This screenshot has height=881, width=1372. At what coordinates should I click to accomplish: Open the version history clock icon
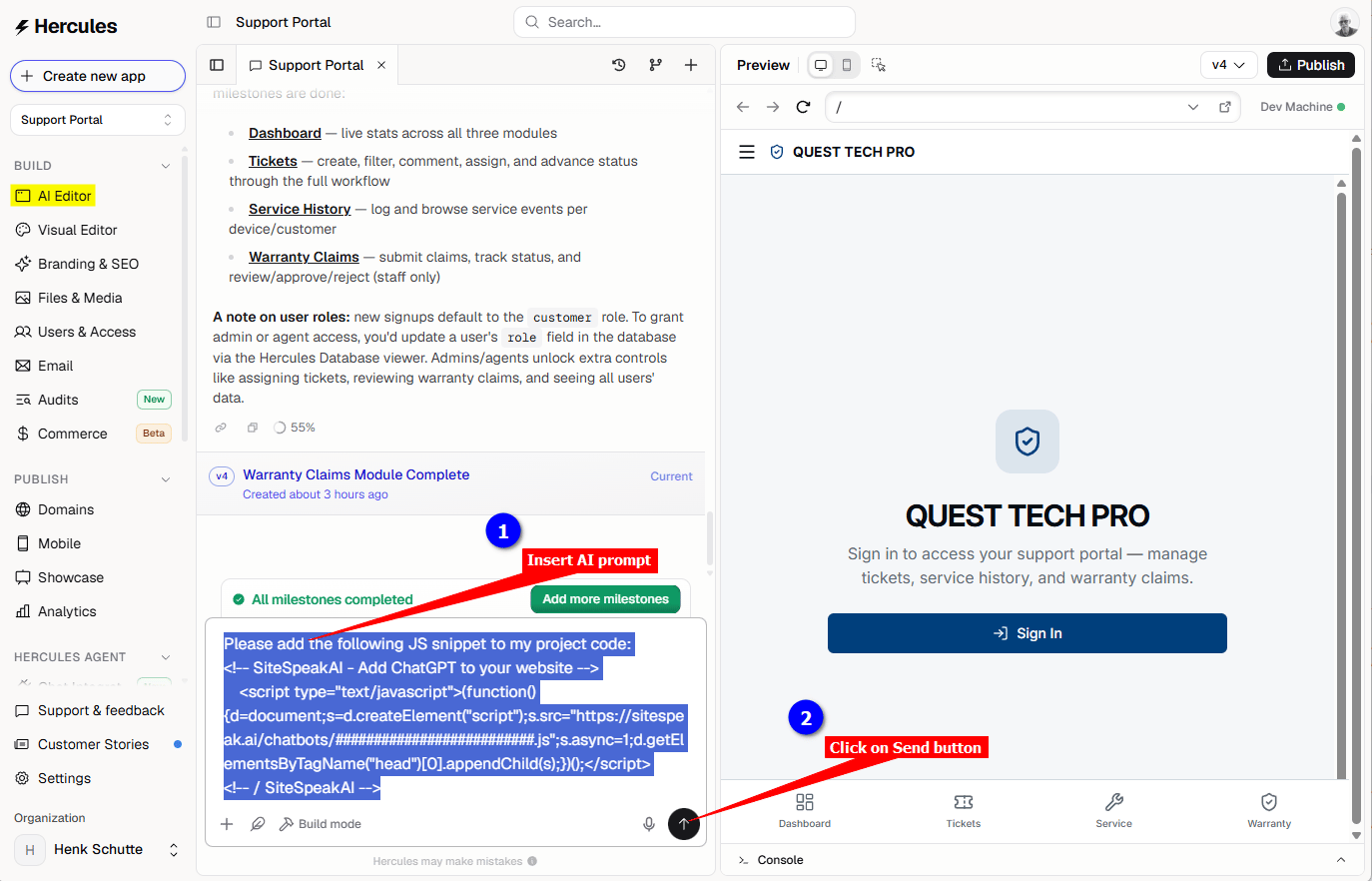619,65
